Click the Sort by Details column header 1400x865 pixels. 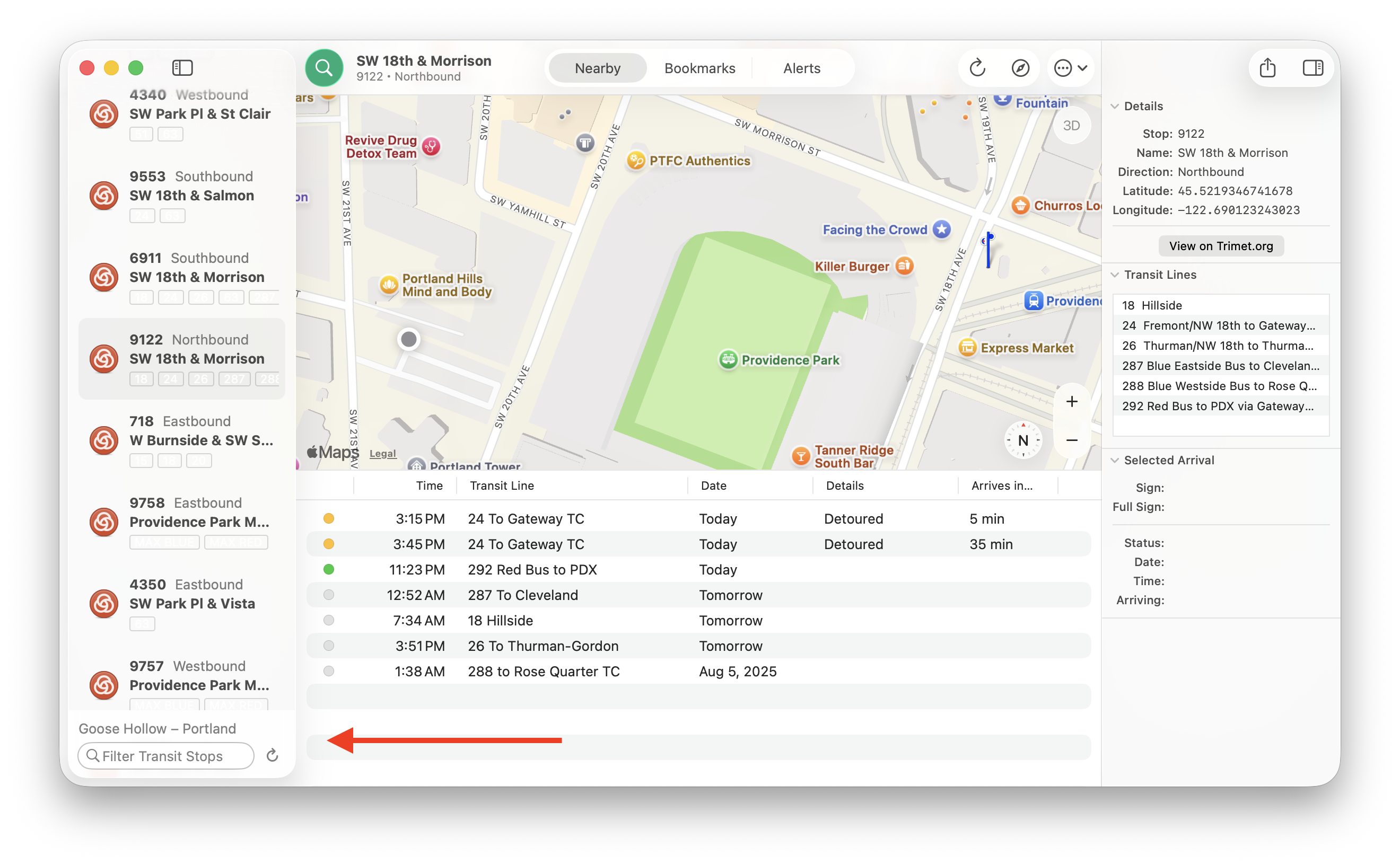885,486
